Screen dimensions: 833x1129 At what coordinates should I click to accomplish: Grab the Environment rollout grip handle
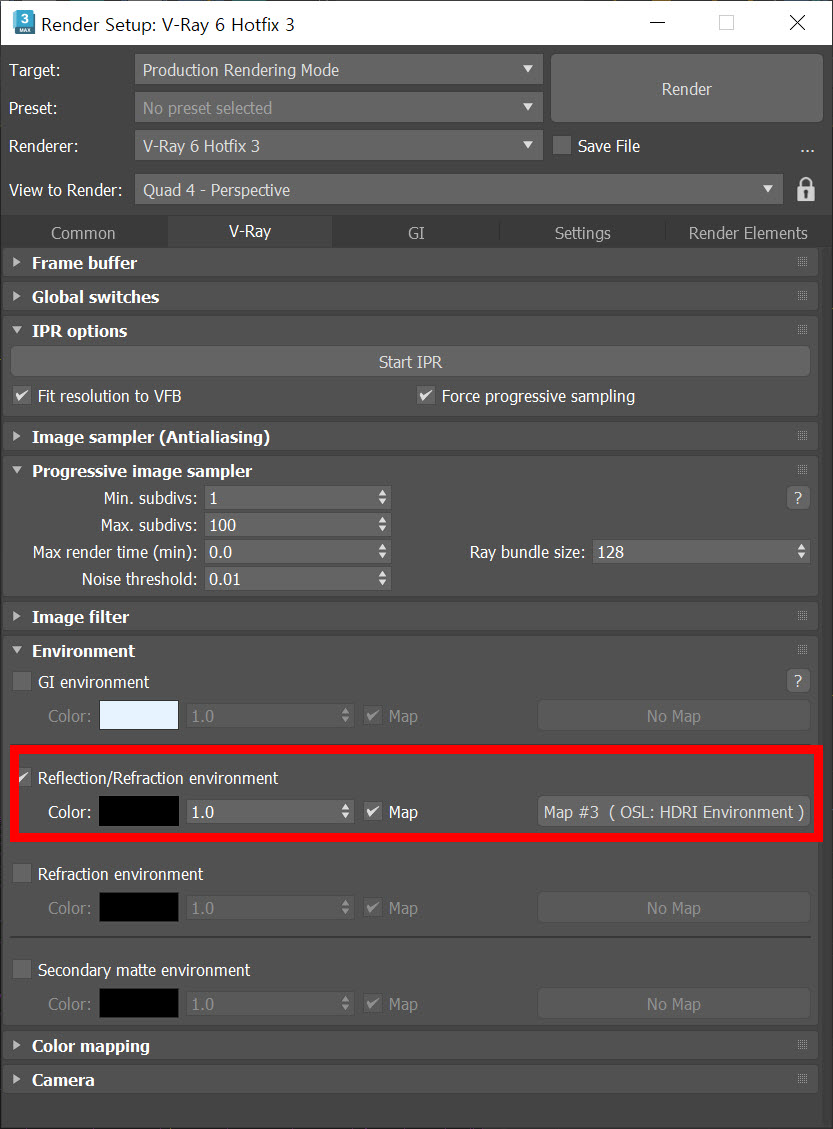tap(803, 649)
